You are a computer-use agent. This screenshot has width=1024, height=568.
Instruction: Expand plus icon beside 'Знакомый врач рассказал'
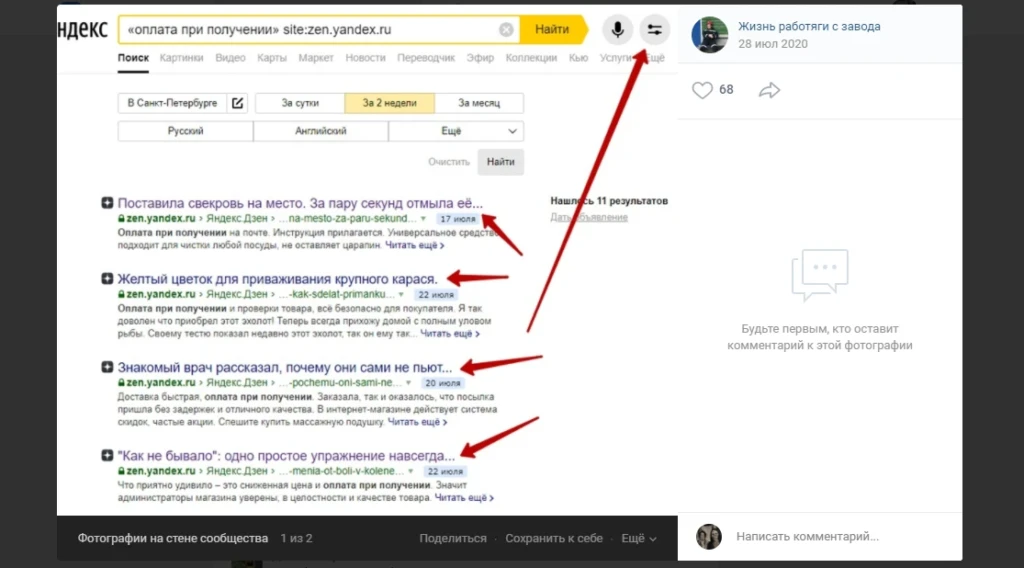click(x=107, y=367)
